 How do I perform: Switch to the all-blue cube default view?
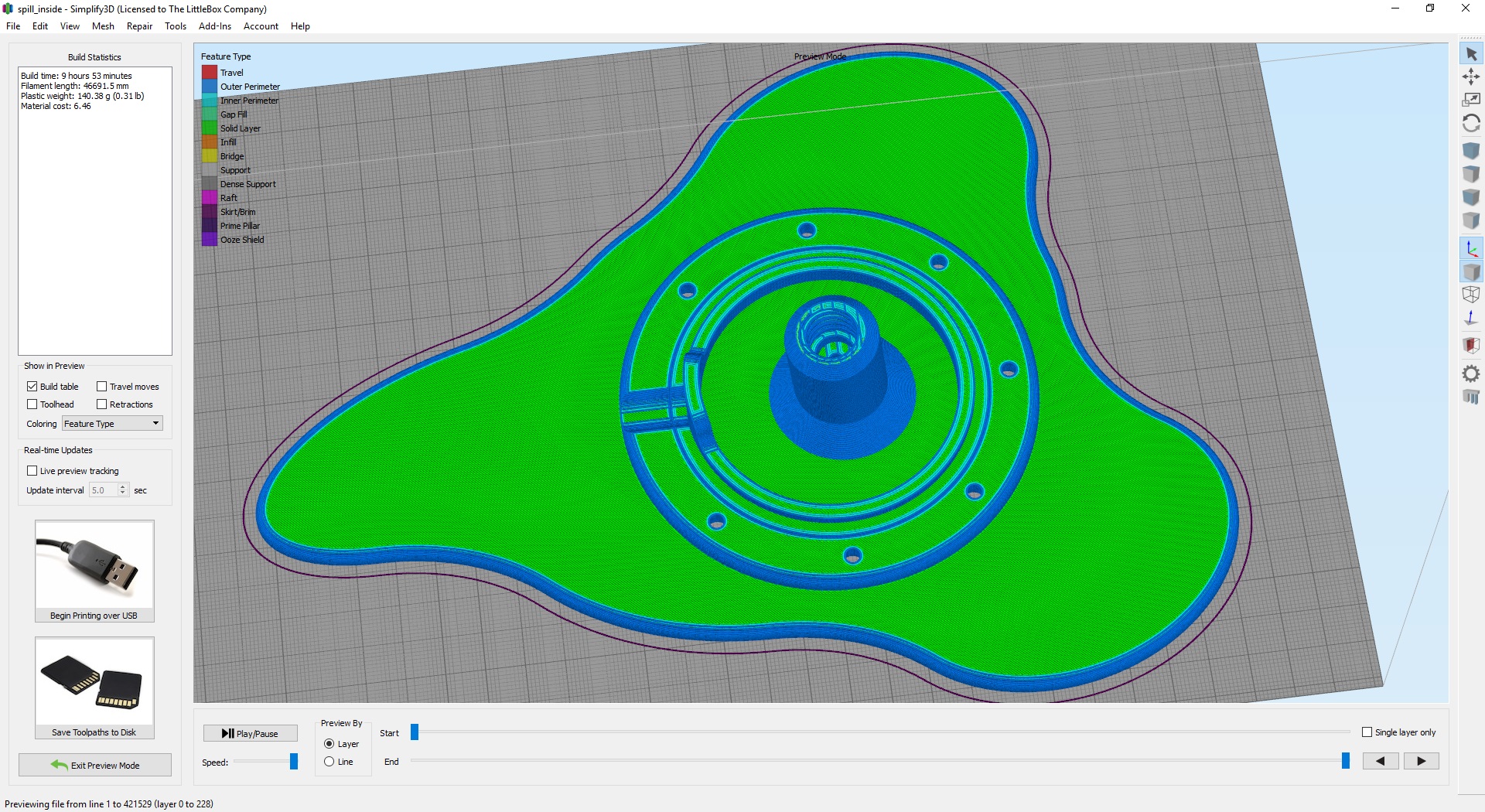1471,151
